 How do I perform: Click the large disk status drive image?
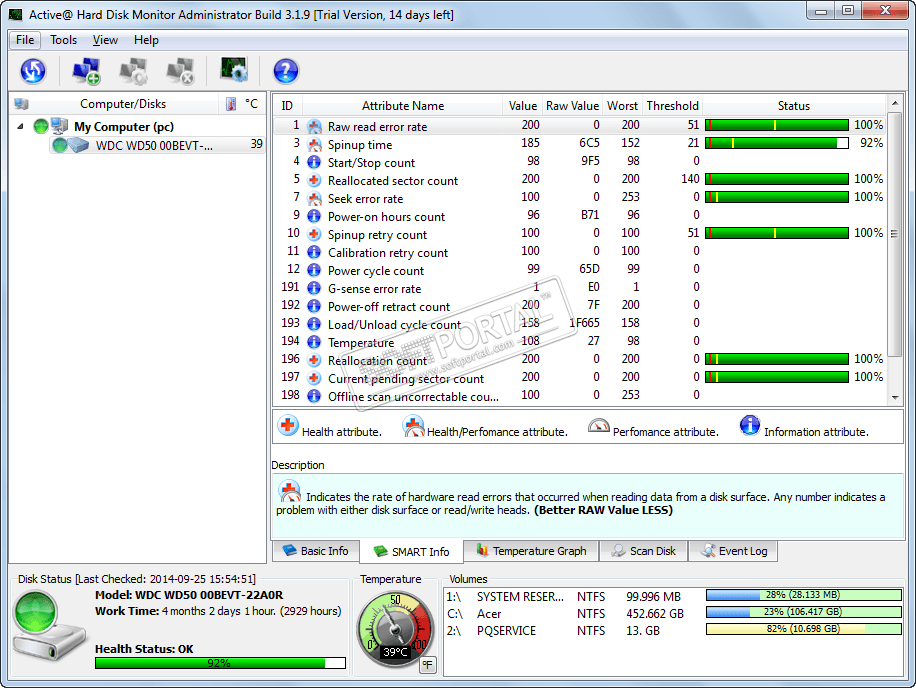click(49, 627)
